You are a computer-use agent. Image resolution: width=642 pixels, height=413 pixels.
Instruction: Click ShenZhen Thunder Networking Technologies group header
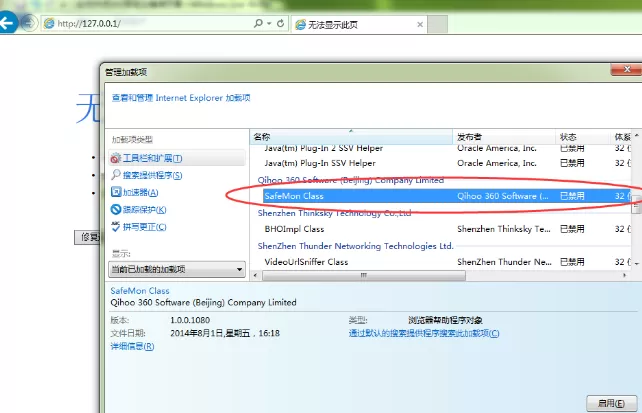point(355,246)
